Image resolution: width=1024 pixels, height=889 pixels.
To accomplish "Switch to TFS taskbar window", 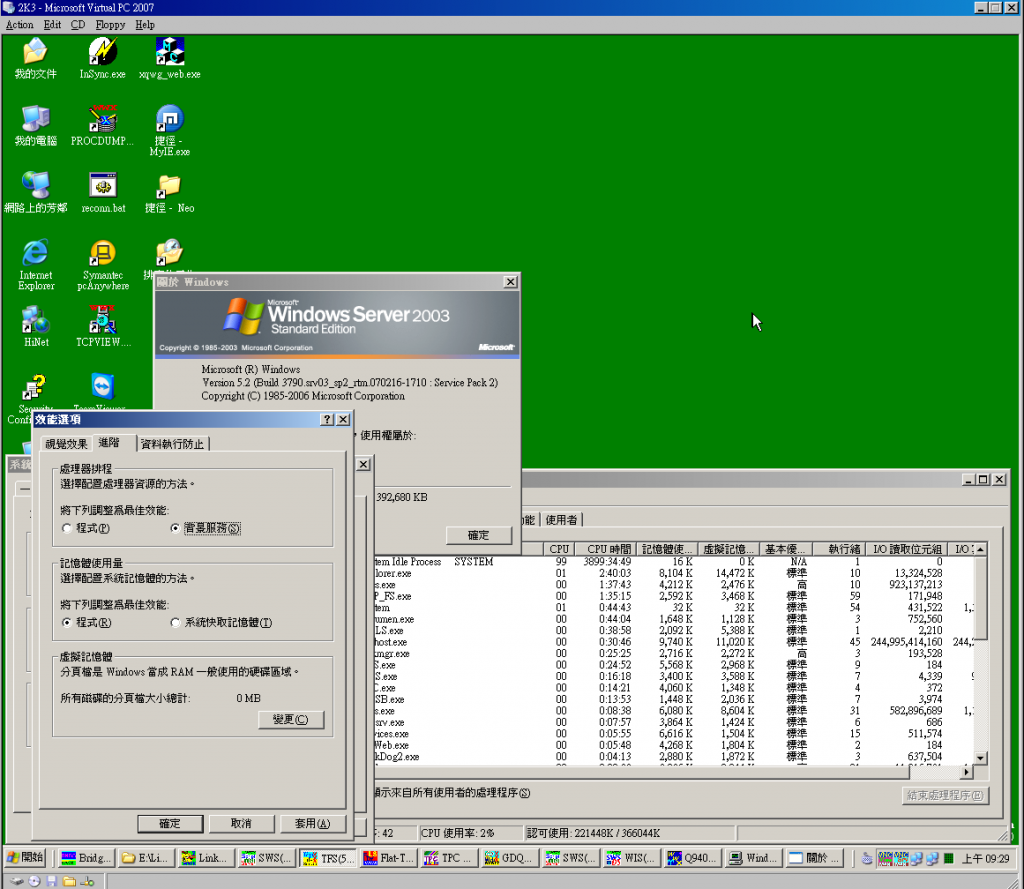I will [330, 858].
